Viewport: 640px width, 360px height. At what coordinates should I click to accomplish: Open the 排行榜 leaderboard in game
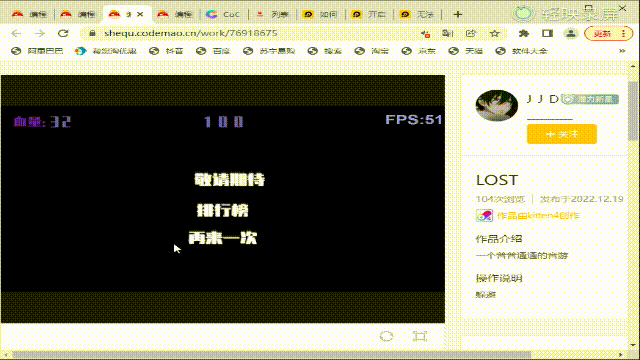point(223,210)
